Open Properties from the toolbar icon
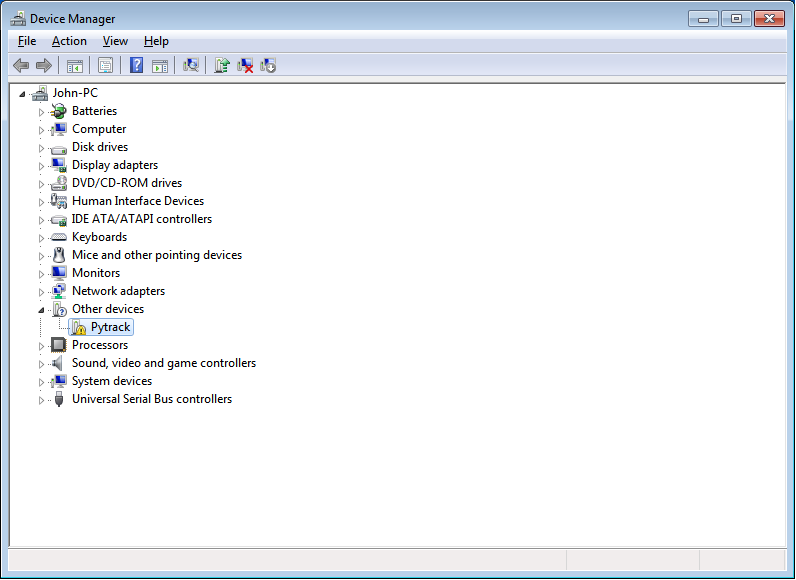This screenshot has width=796, height=580. 105,65
